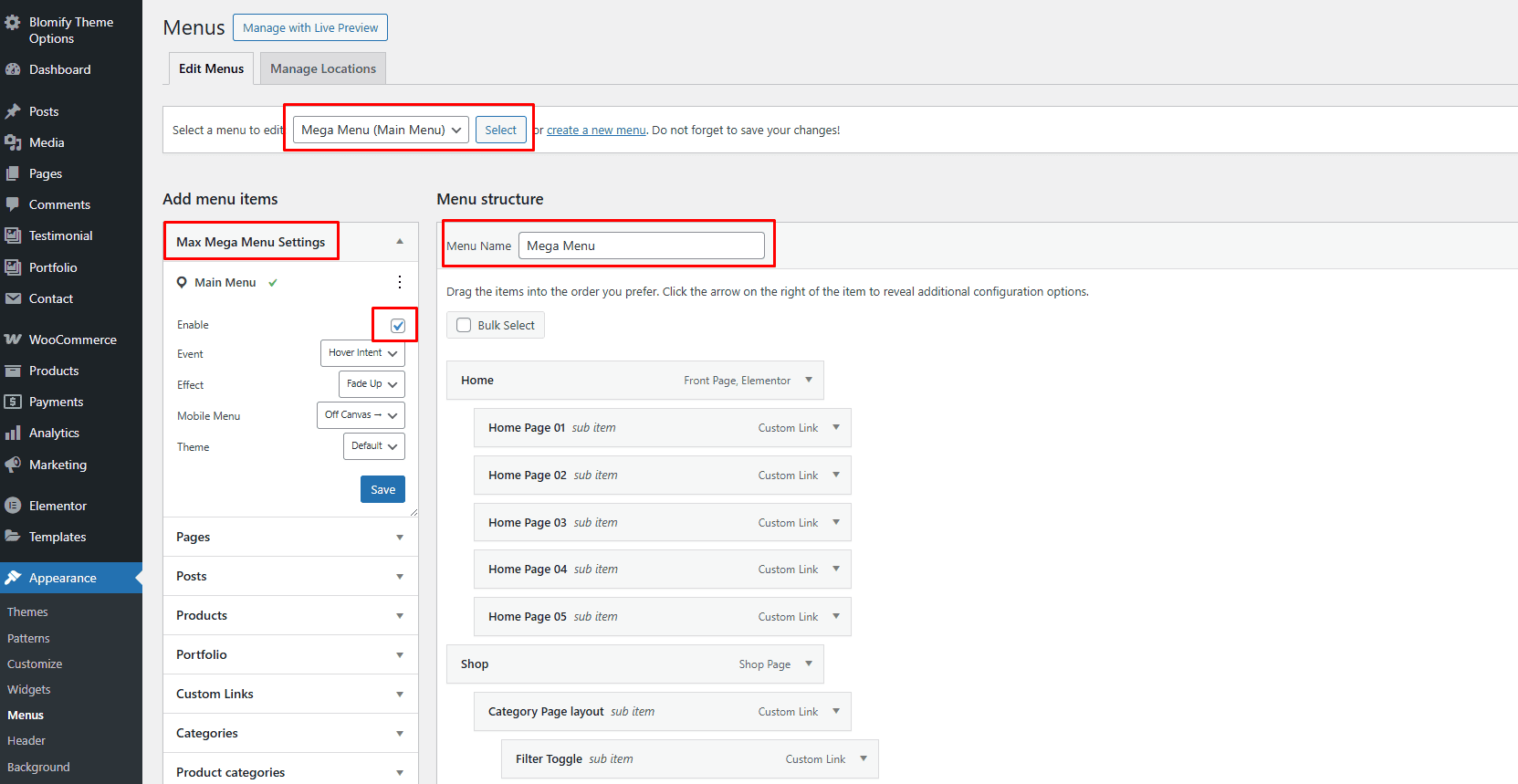Expand the Portfolio accordion panel
Image resolution: width=1518 pixels, height=784 pixels.
tap(400, 655)
